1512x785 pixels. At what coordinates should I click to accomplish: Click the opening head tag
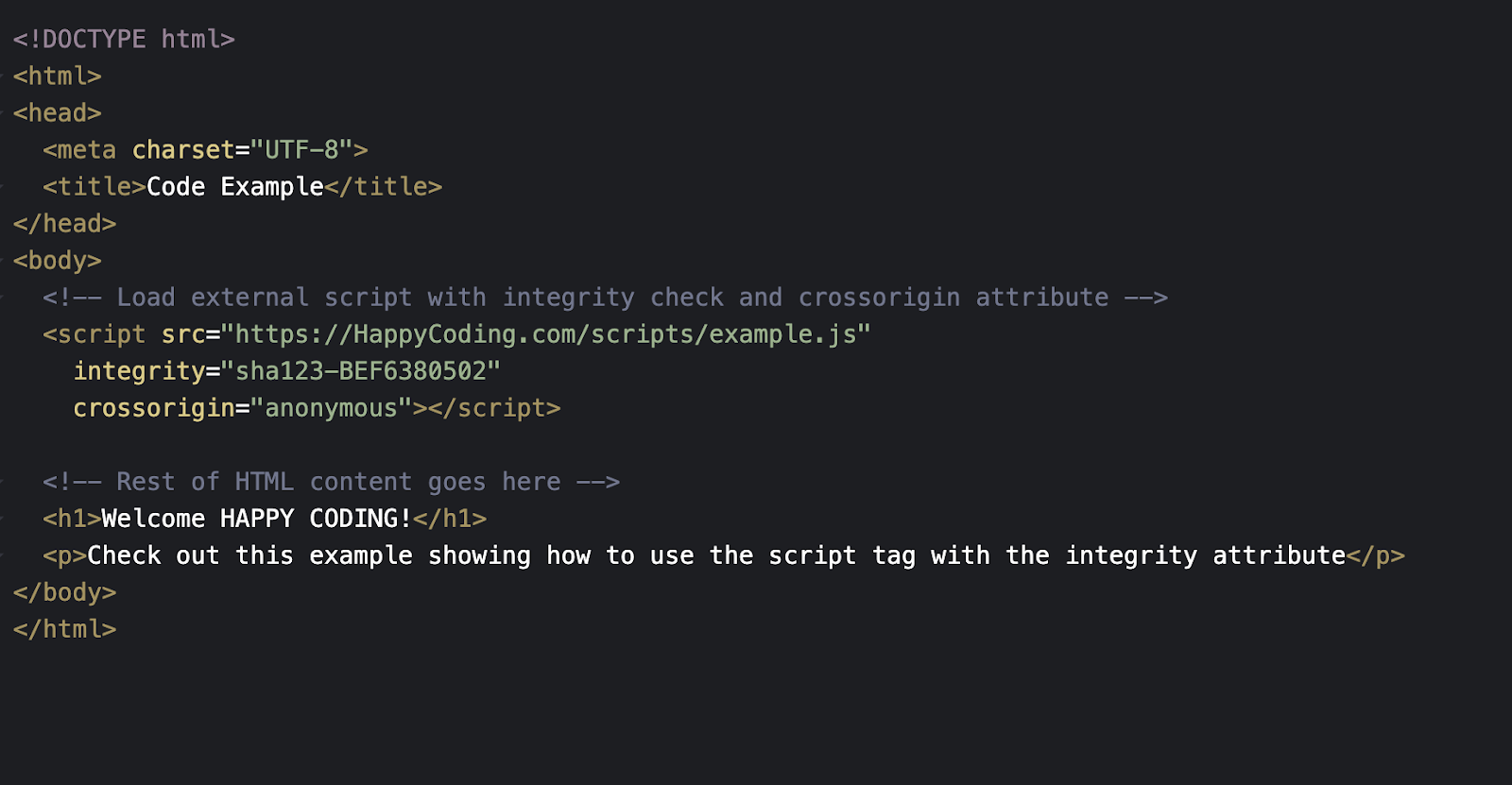click(58, 113)
